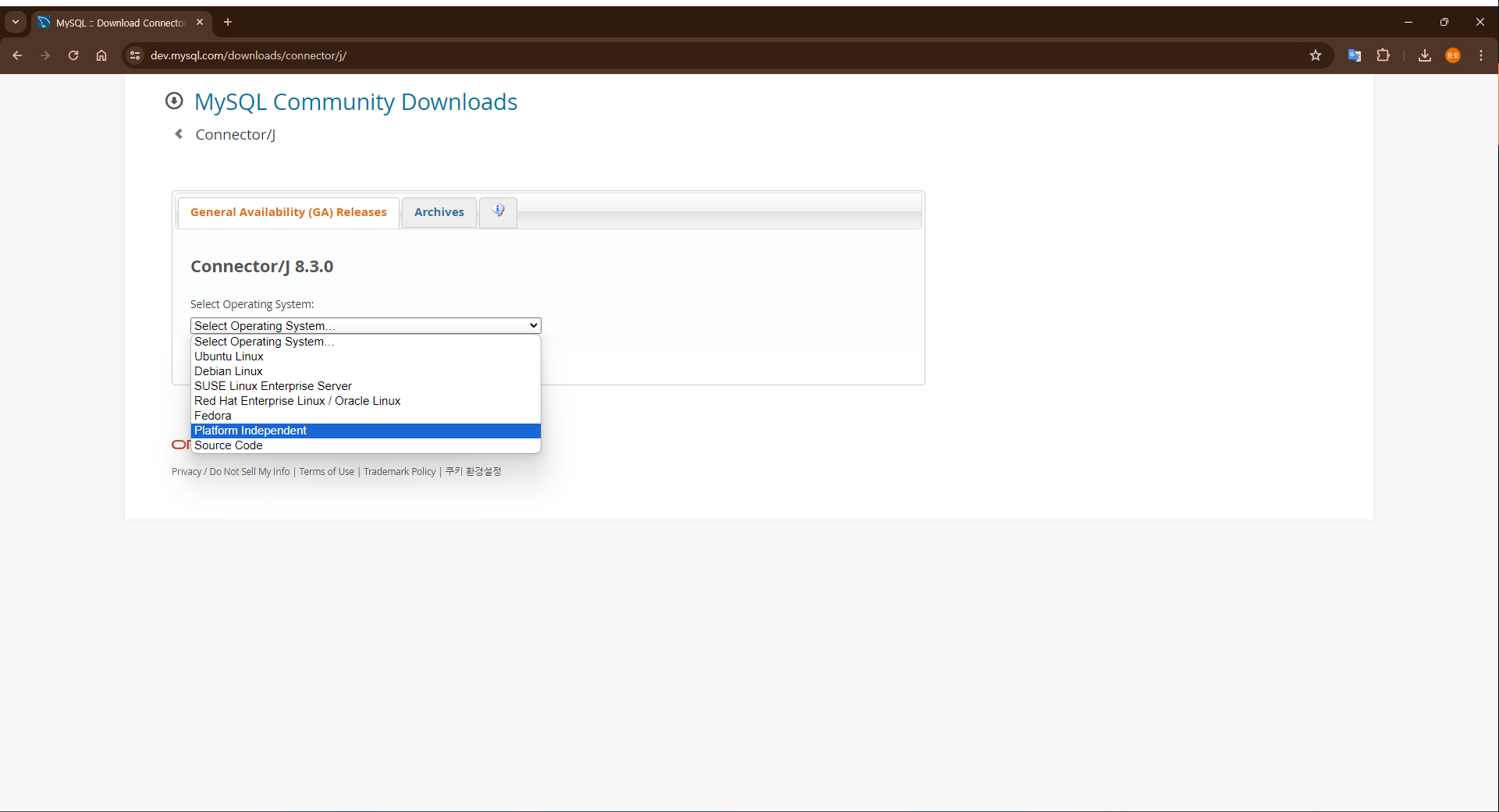Bookmark this page with the star icon
The height and width of the screenshot is (812, 1499).
(1316, 55)
